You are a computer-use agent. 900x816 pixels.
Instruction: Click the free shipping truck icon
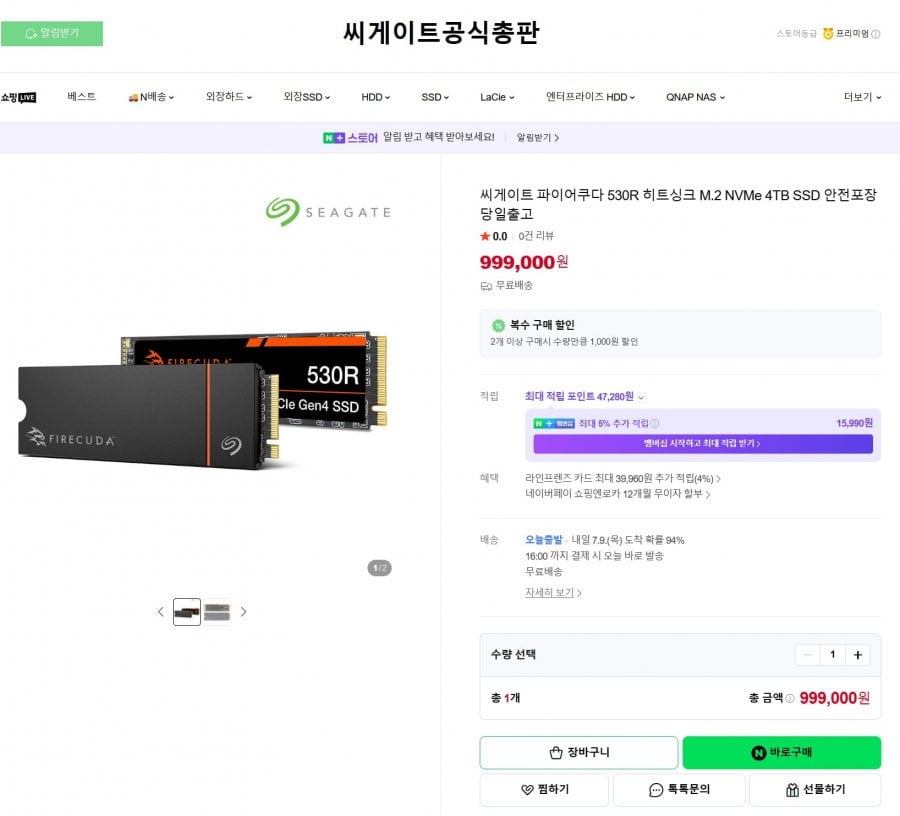pyautogui.click(x=486, y=286)
